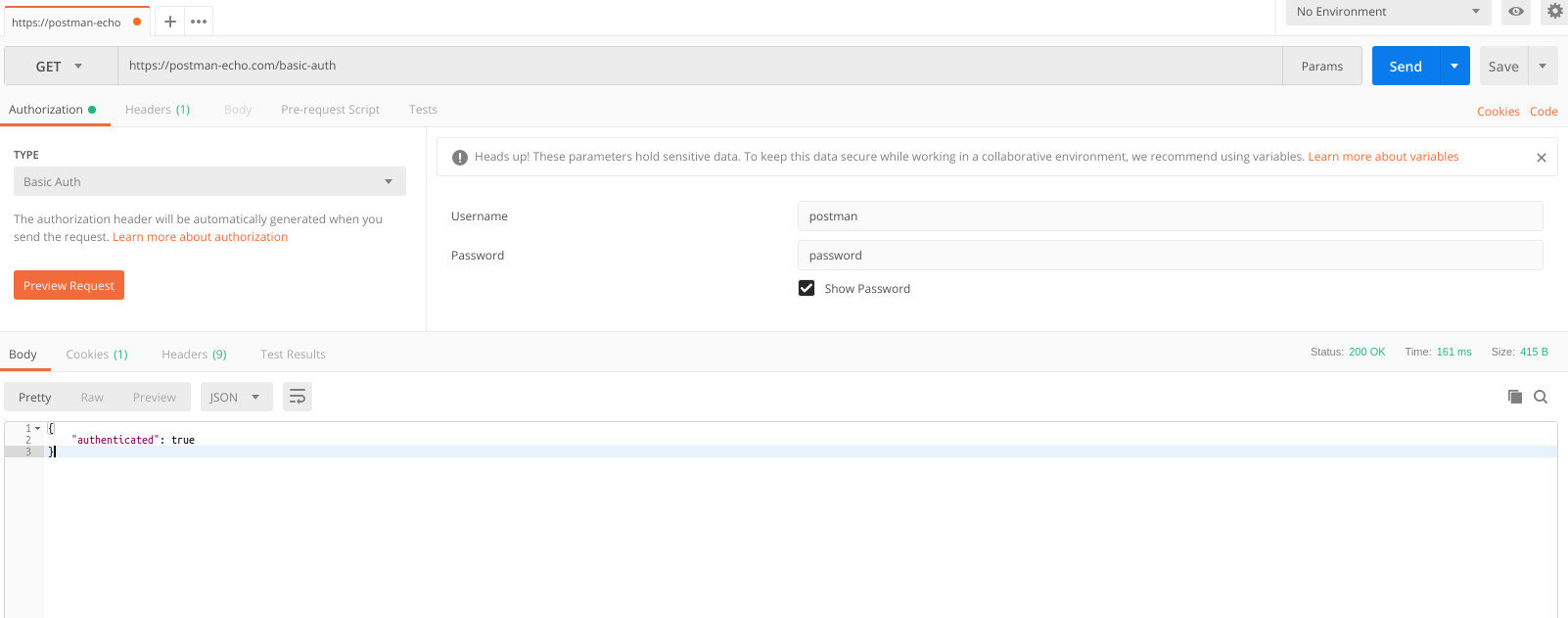The image size is (1568, 618).
Task: Open the tab options three-dots menu
Action: [199, 22]
